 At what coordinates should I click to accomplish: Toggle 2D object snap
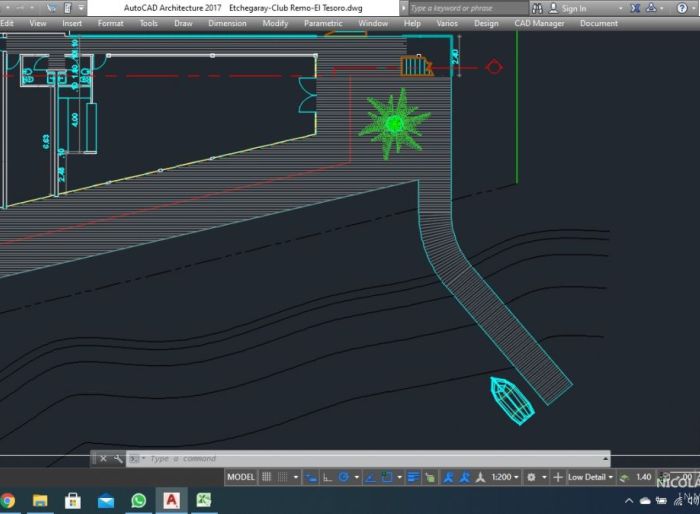387,477
